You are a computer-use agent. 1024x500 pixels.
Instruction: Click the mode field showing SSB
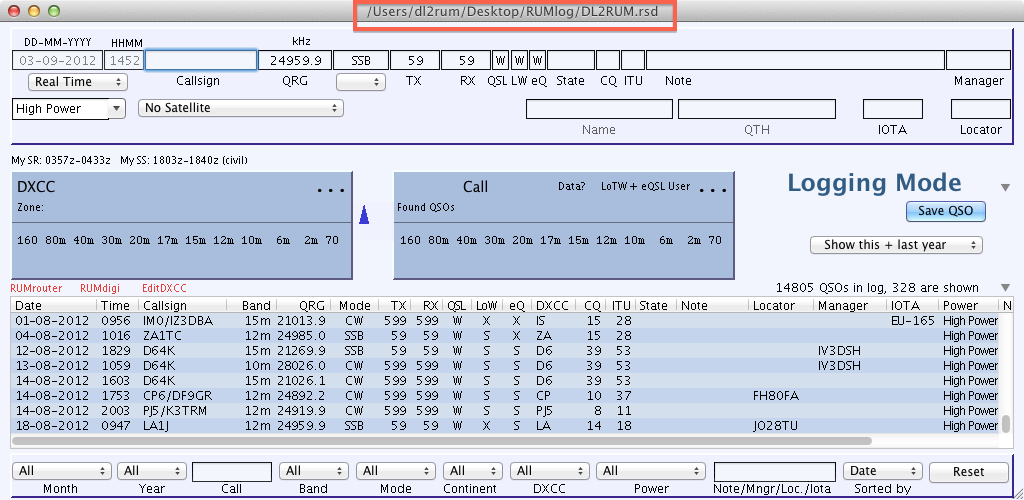(x=360, y=60)
